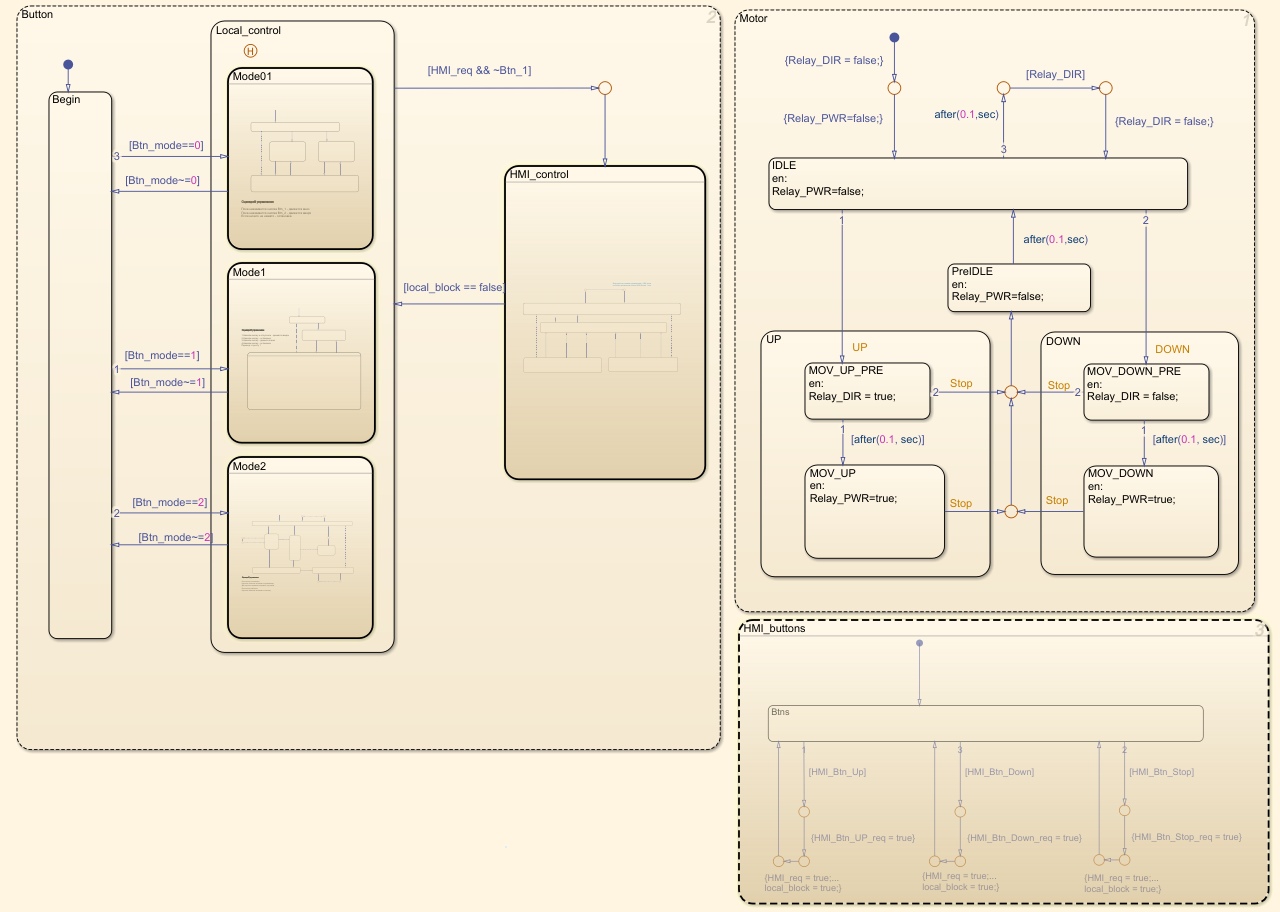Select the Btns state in HMI_buttons
The image size is (1280, 912).
point(985,724)
